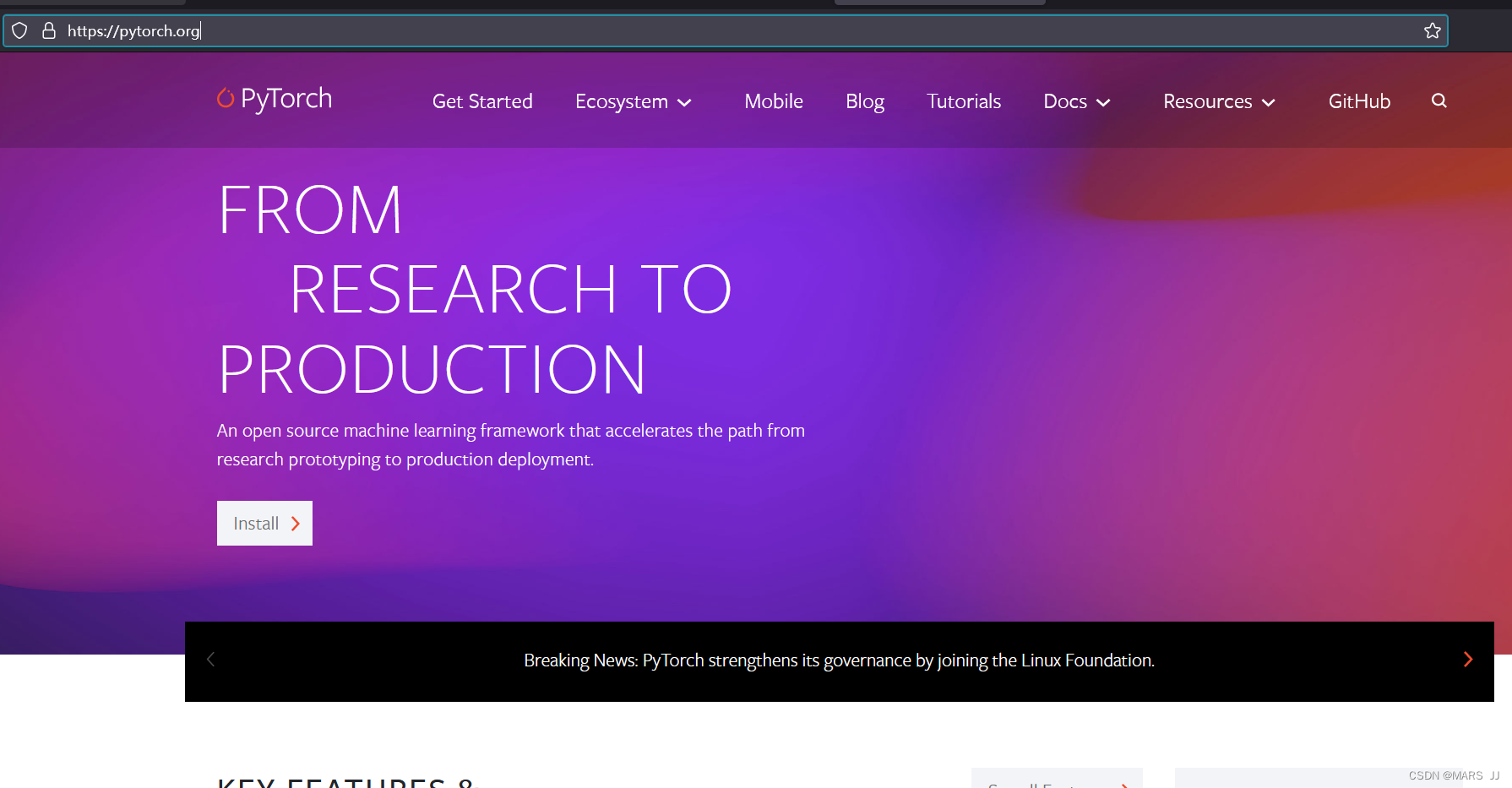The image size is (1512, 788).
Task: Click the Install button
Action: coord(264,523)
